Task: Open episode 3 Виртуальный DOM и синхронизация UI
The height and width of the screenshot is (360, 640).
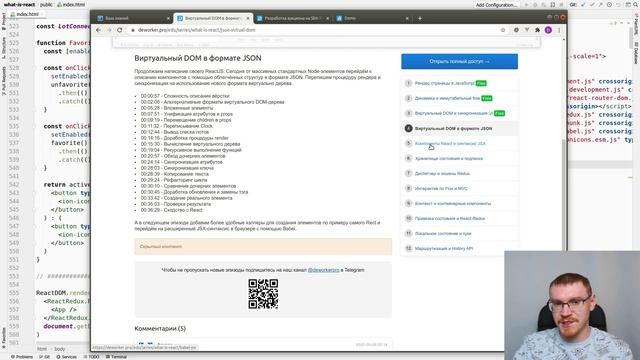Action: click(x=453, y=113)
